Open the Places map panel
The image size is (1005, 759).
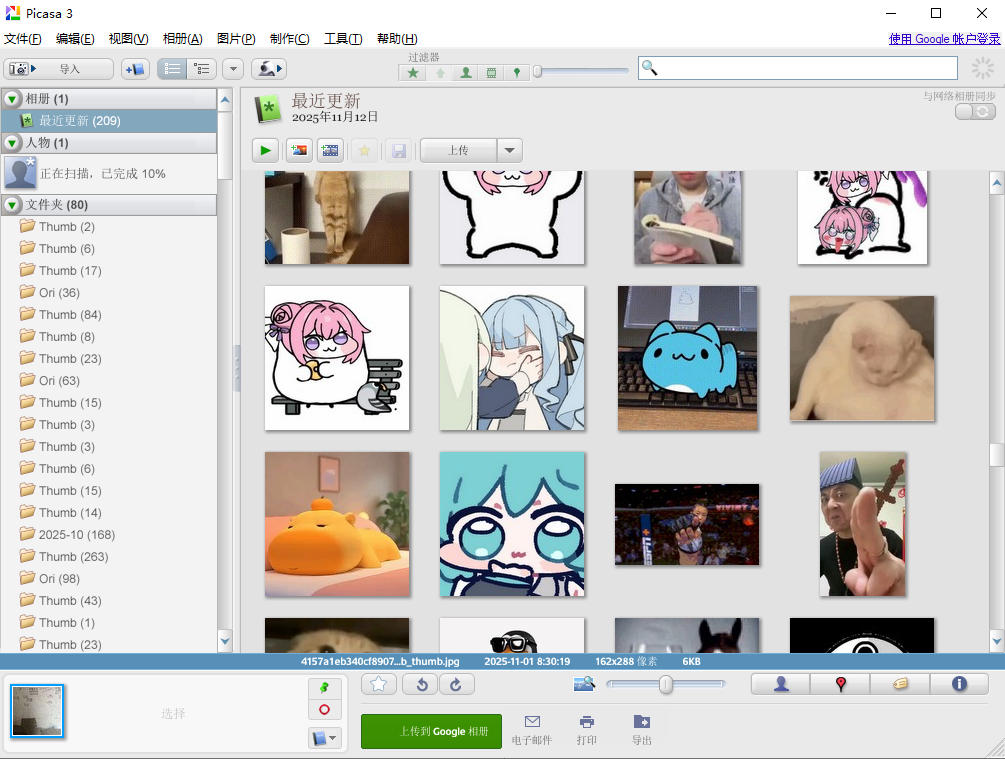pyautogui.click(x=841, y=684)
